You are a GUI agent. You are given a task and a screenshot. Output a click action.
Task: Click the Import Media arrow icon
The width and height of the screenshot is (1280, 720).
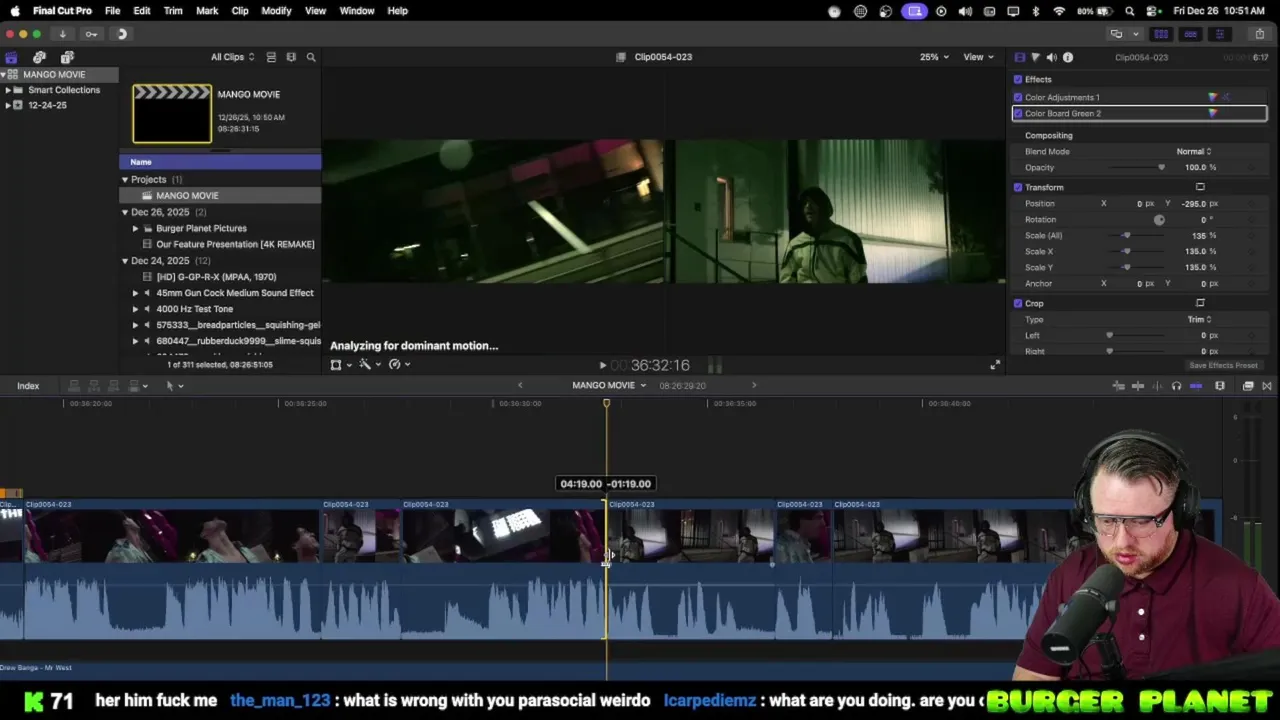(x=62, y=34)
